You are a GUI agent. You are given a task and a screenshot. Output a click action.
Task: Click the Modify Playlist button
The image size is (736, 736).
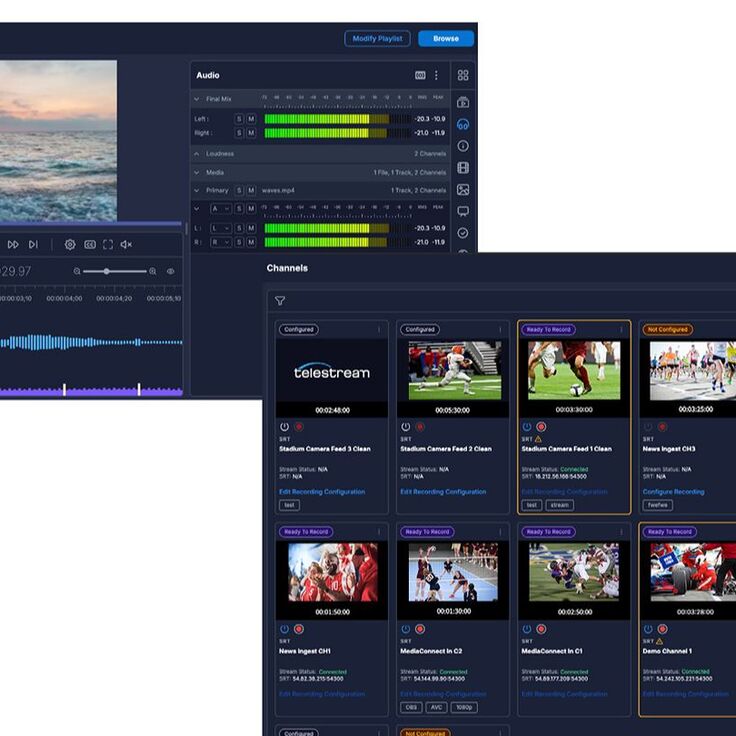coord(377,38)
